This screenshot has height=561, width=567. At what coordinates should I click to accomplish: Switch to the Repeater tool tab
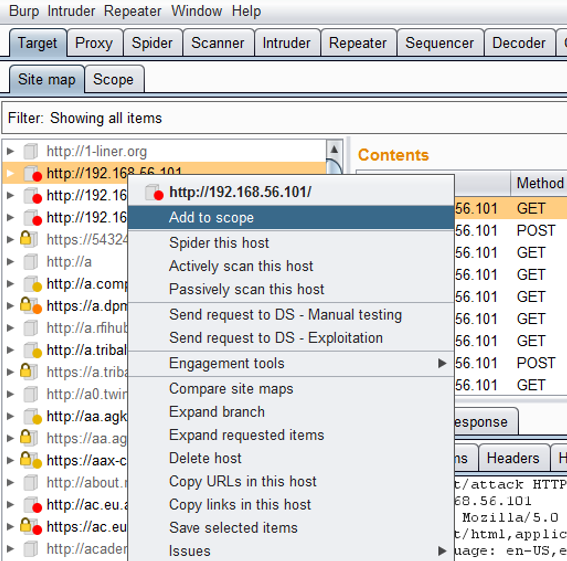358,43
